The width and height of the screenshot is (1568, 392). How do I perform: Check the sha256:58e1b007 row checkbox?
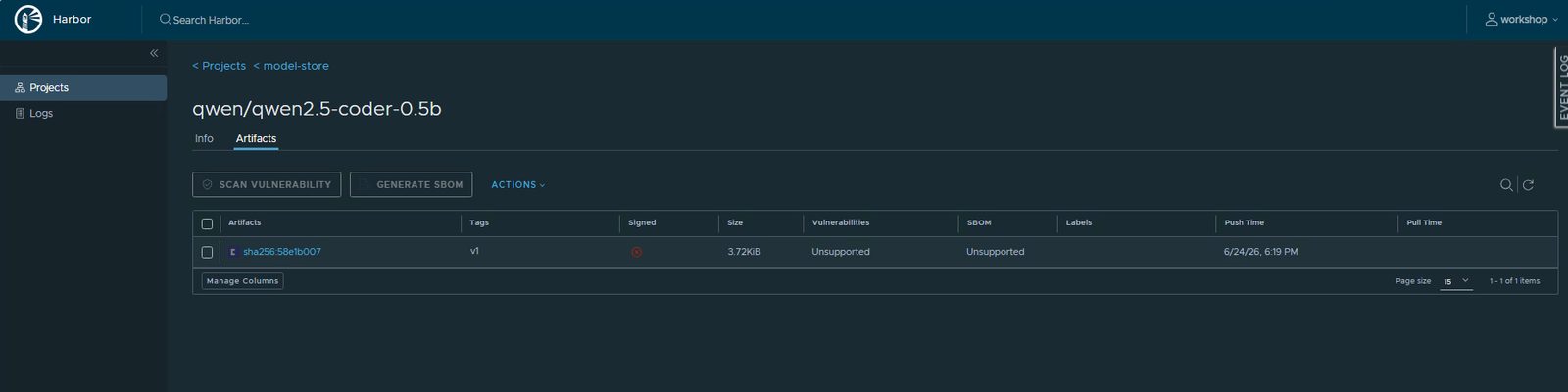207,252
